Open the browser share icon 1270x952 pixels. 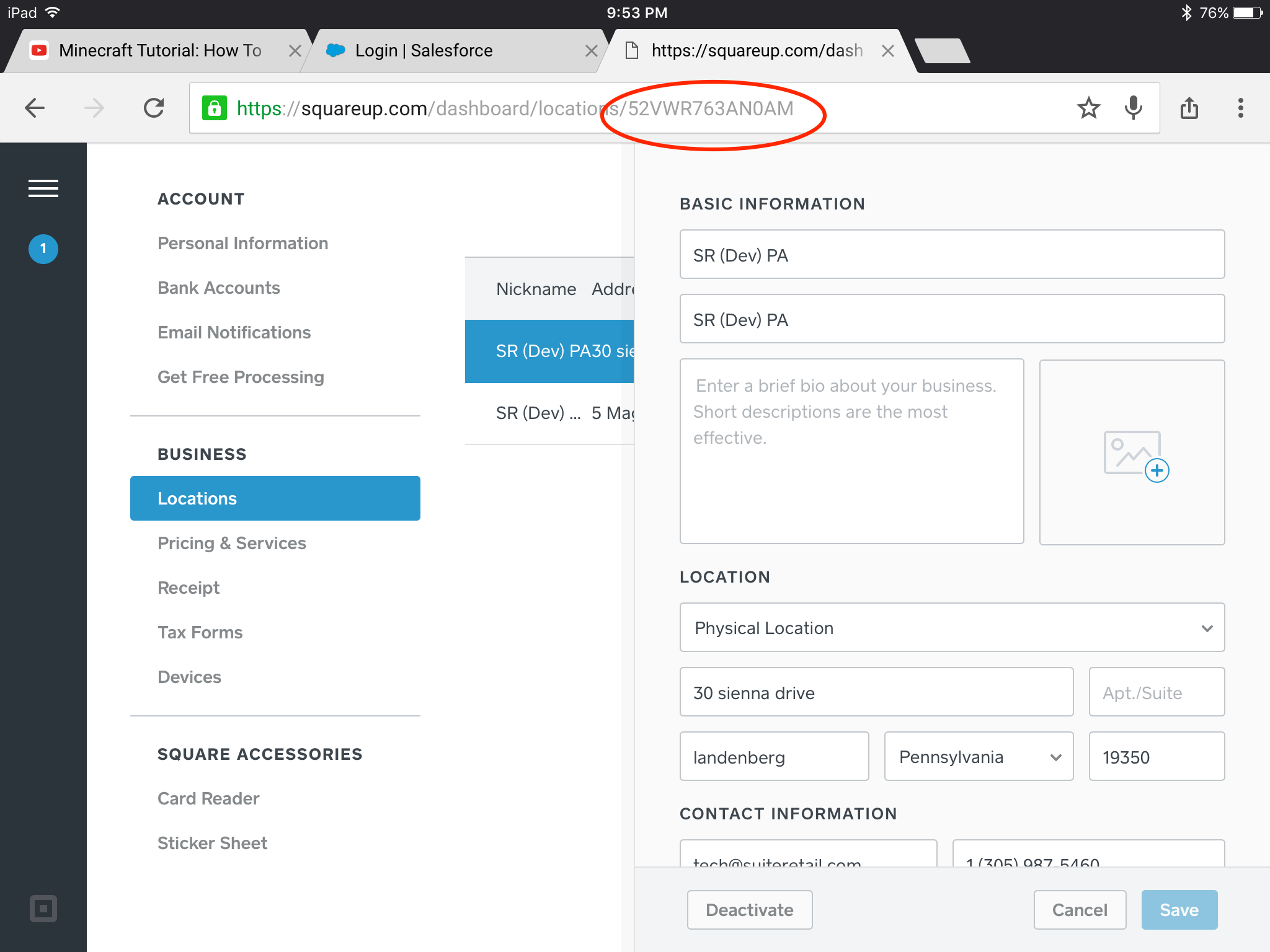click(1189, 108)
